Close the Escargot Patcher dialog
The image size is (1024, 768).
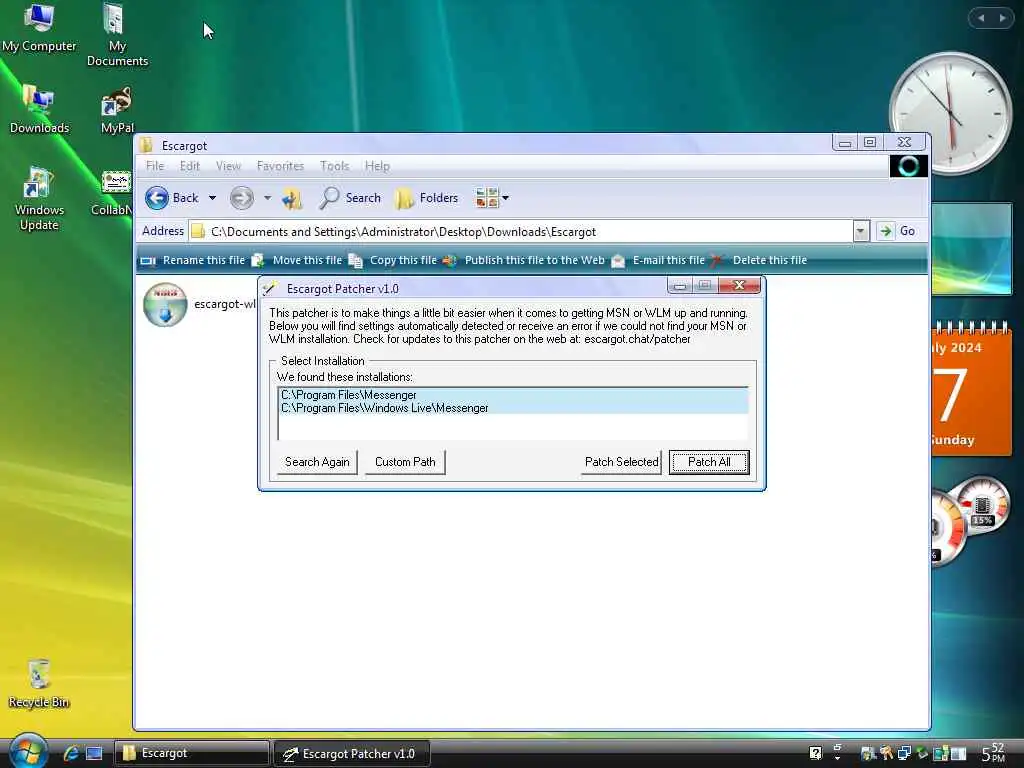click(x=739, y=285)
